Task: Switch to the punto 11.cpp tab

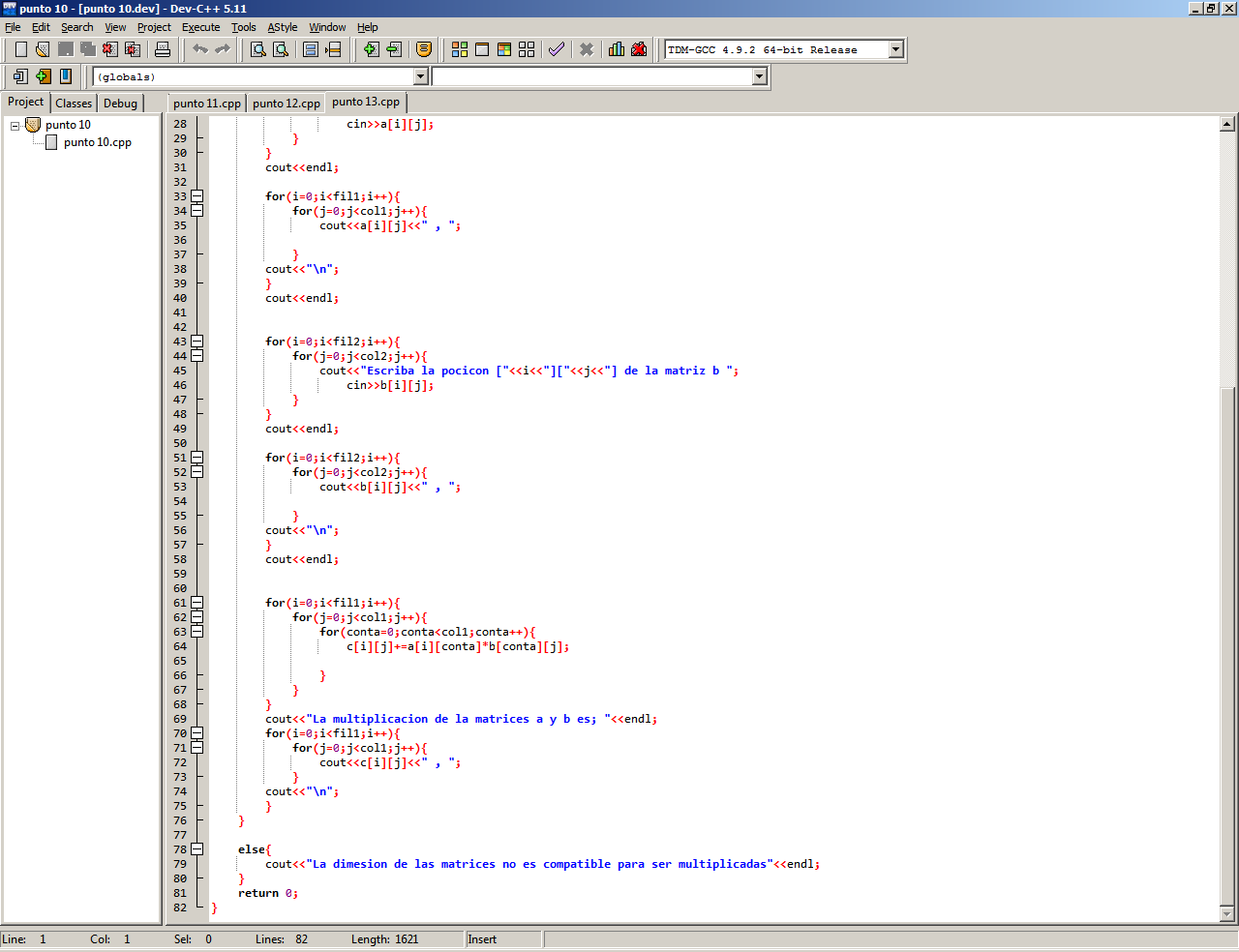Action: click(x=207, y=103)
